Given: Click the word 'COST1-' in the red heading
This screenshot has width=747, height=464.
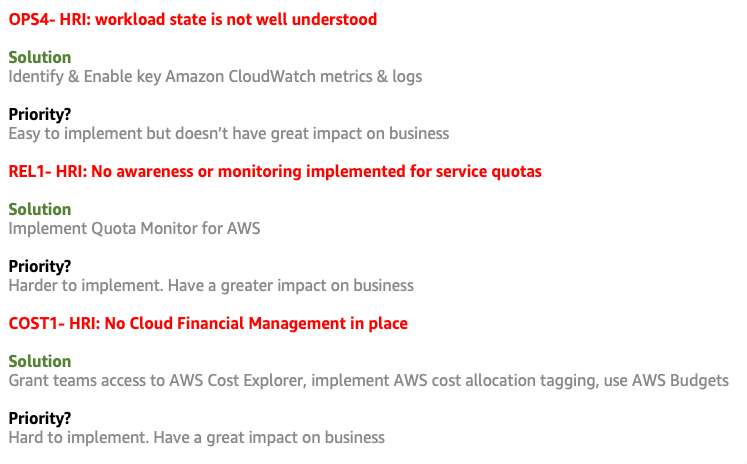Looking at the screenshot, I should (37, 323).
